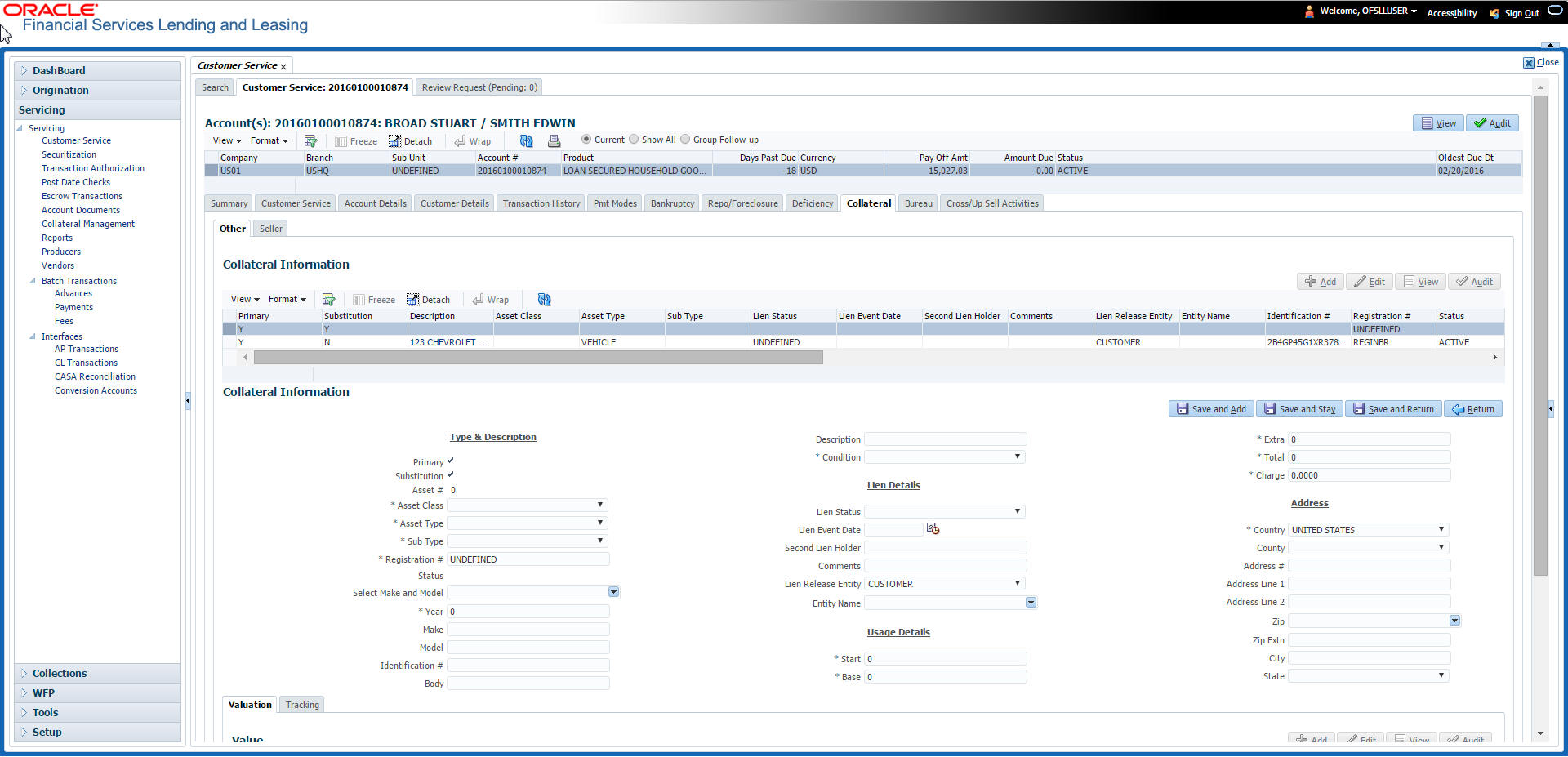Image resolution: width=1568 pixels, height=757 pixels.
Task: Click the Registration # input field
Action: point(528,559)
